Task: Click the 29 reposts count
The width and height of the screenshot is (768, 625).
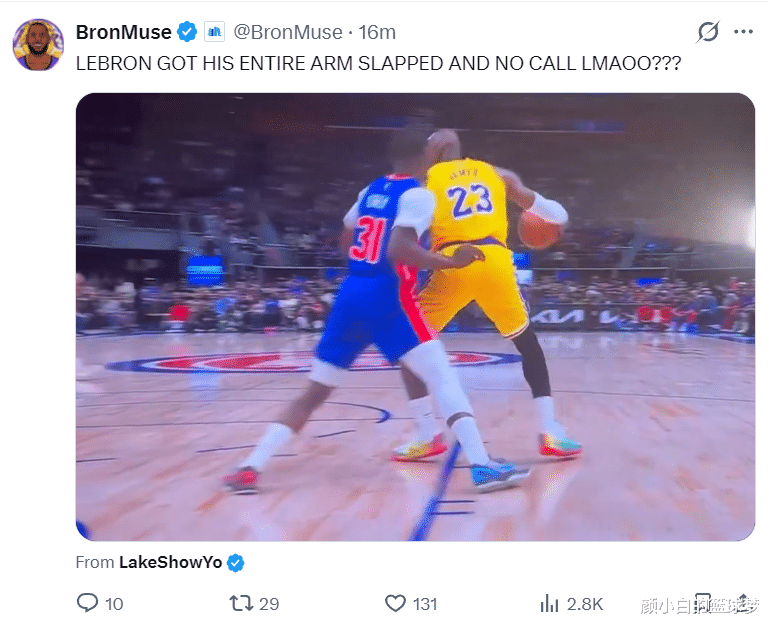Action: click(x=269, y=604)
